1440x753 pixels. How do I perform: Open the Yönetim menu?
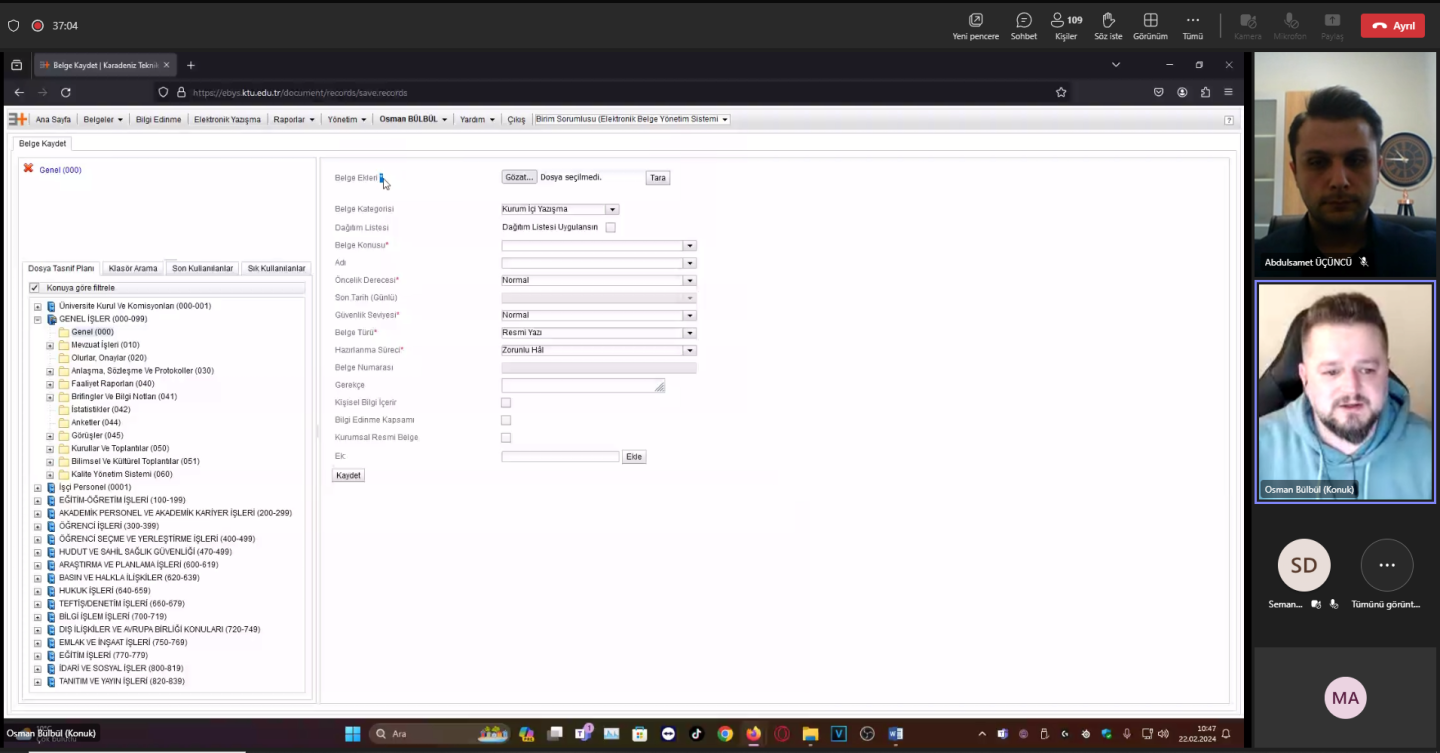click(347, 119)
